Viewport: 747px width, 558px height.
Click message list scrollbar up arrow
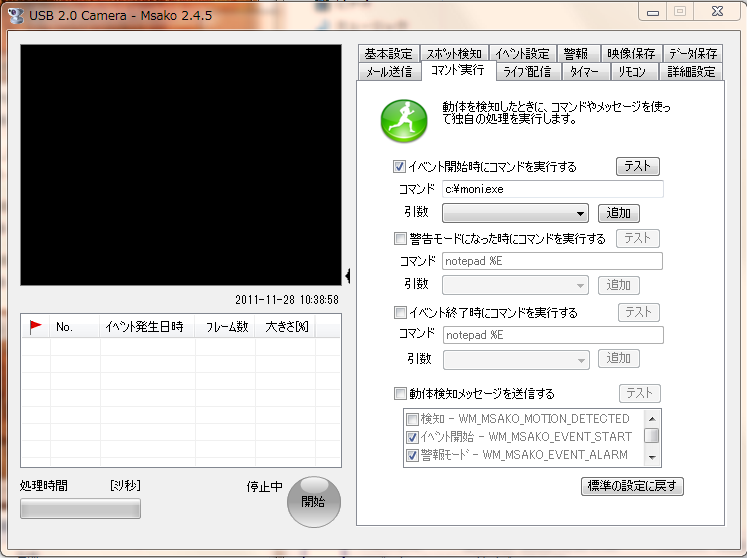(652, 419)
